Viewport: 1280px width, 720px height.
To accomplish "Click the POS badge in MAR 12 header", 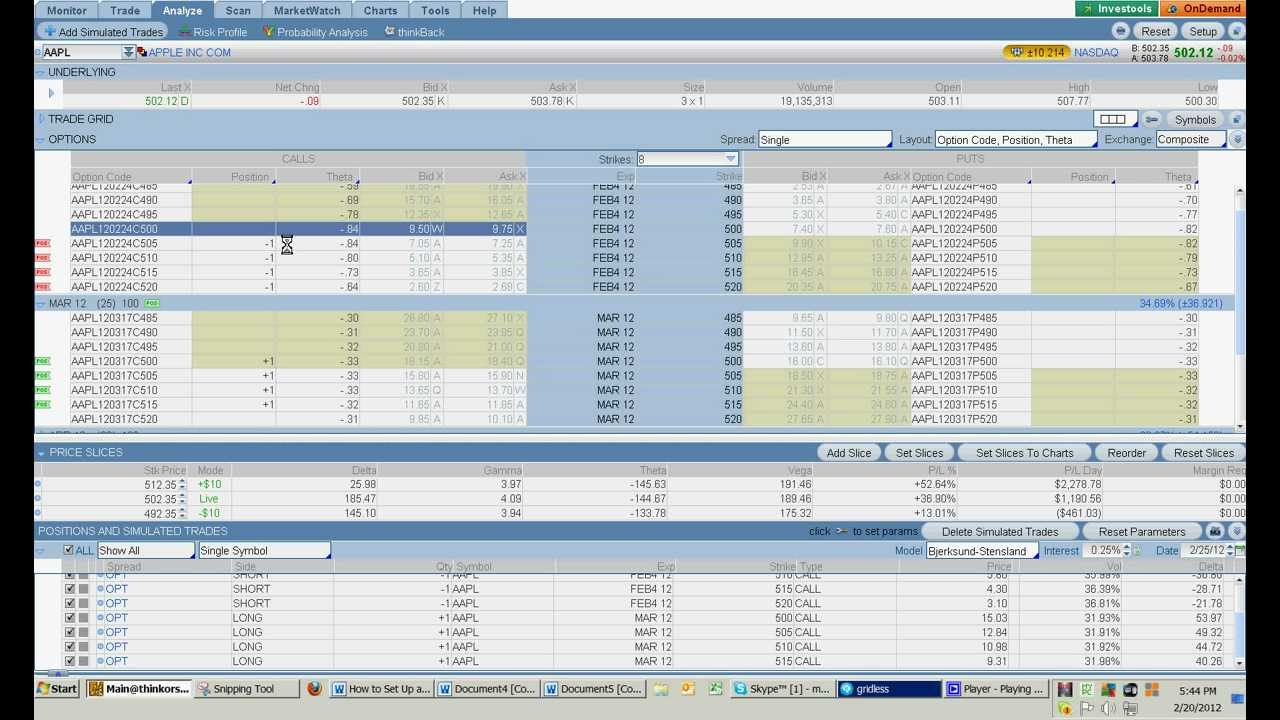I will click(x=151, y=303).
